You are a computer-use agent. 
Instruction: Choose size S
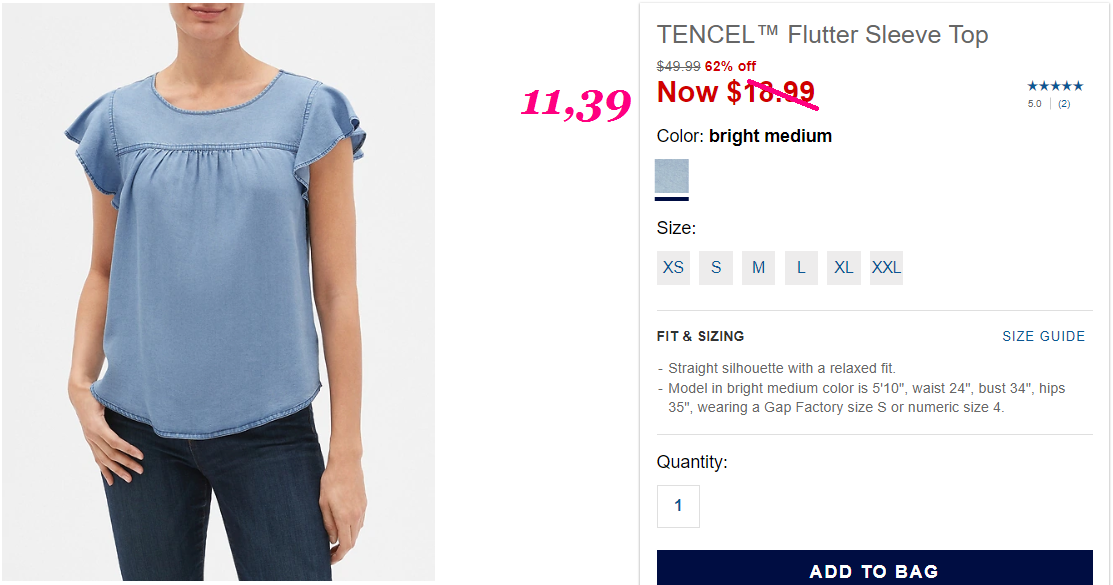pos(716,268)
